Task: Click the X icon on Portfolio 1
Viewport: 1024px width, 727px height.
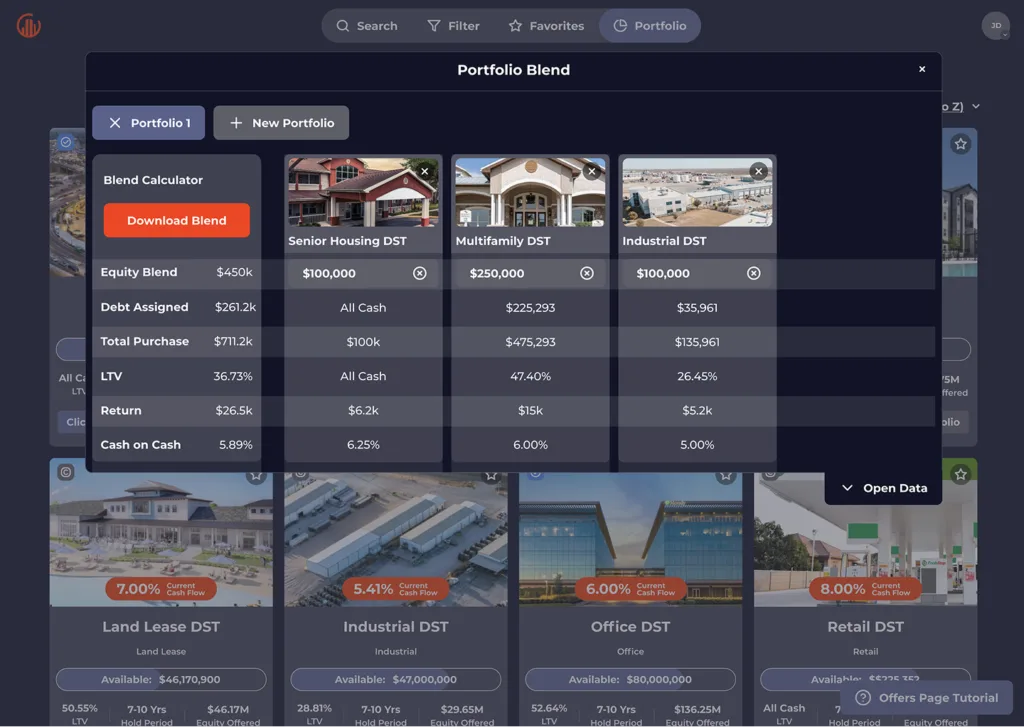Action: 115,123
